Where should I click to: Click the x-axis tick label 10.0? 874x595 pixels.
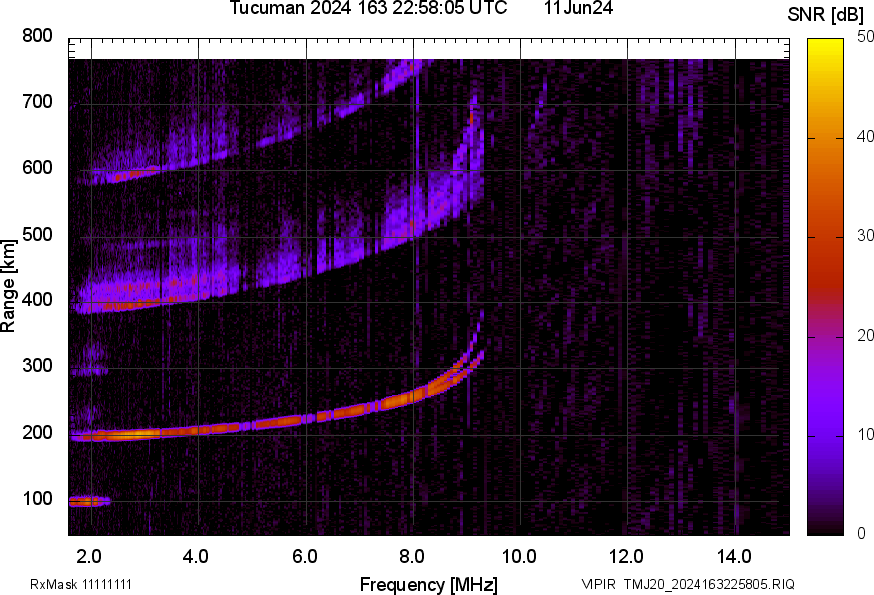click(519, 557)
